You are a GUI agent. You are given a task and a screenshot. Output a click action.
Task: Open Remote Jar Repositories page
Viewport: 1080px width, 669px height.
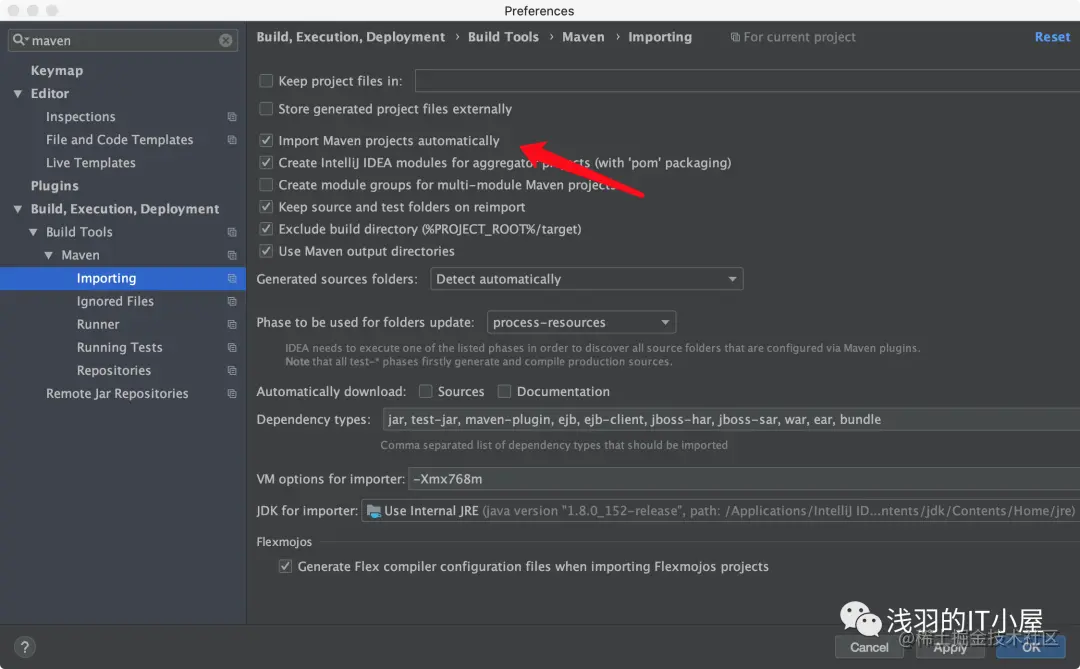click(x=117, y=394)
